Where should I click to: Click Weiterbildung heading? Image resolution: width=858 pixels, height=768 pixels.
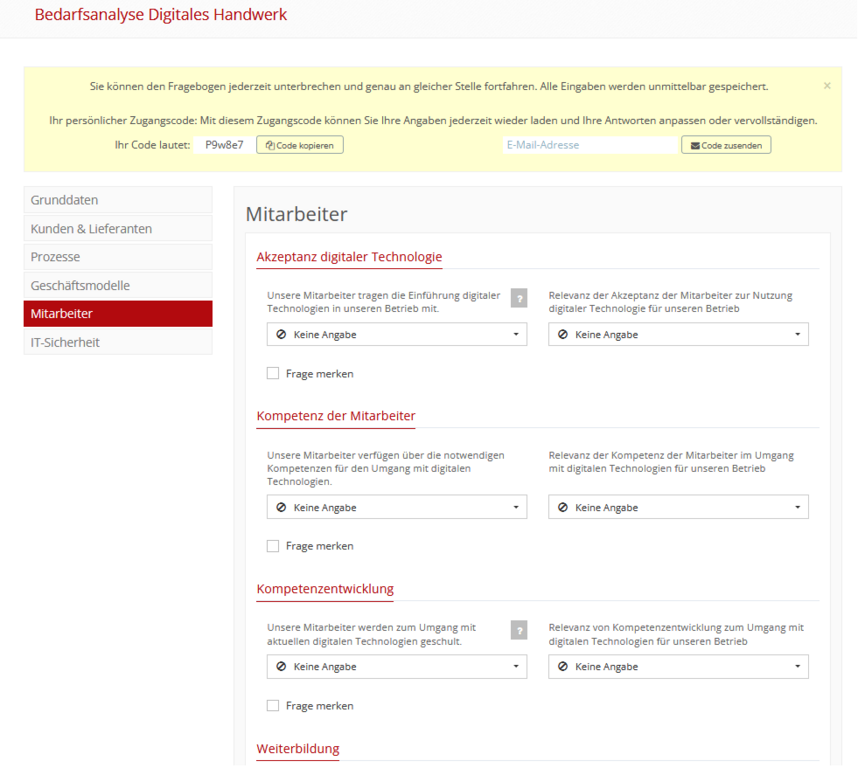pyautogui.click(x=298, y=749)
